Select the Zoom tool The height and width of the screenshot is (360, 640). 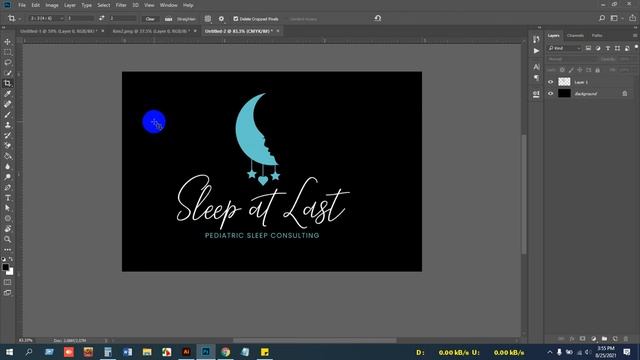pyautogui.click(x=7, y=239)
